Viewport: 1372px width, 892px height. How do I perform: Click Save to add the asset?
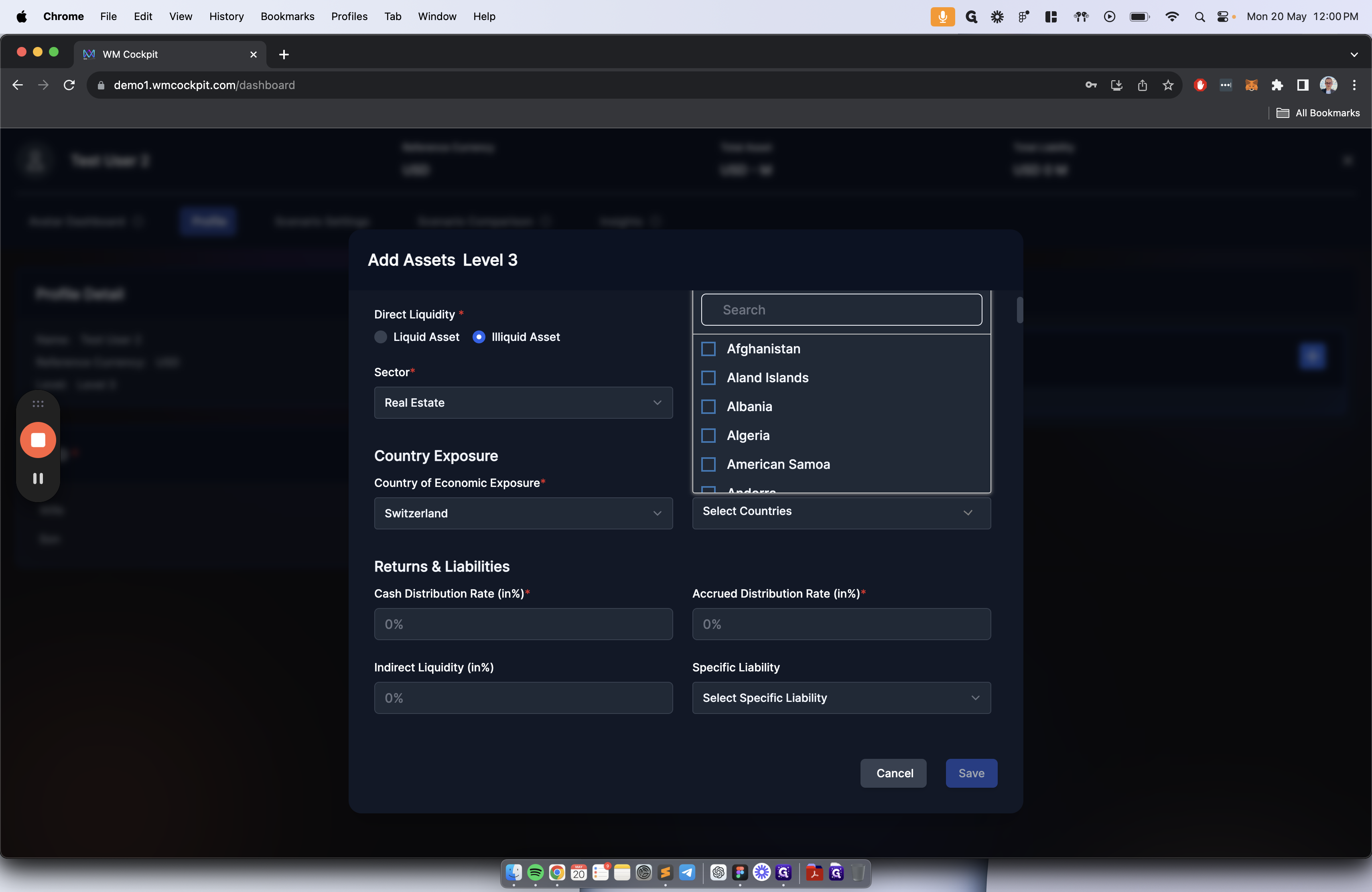tap(971, 773)
